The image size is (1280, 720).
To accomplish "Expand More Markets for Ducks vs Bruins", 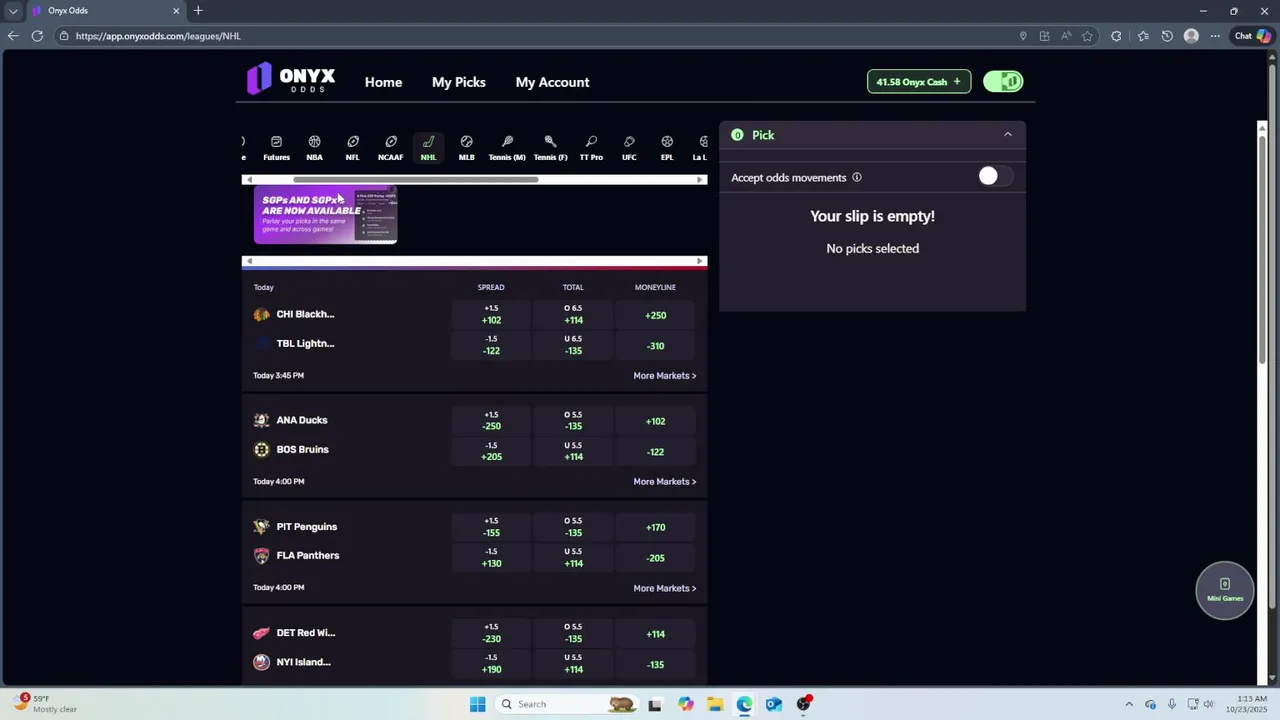I will click(664, 482).
